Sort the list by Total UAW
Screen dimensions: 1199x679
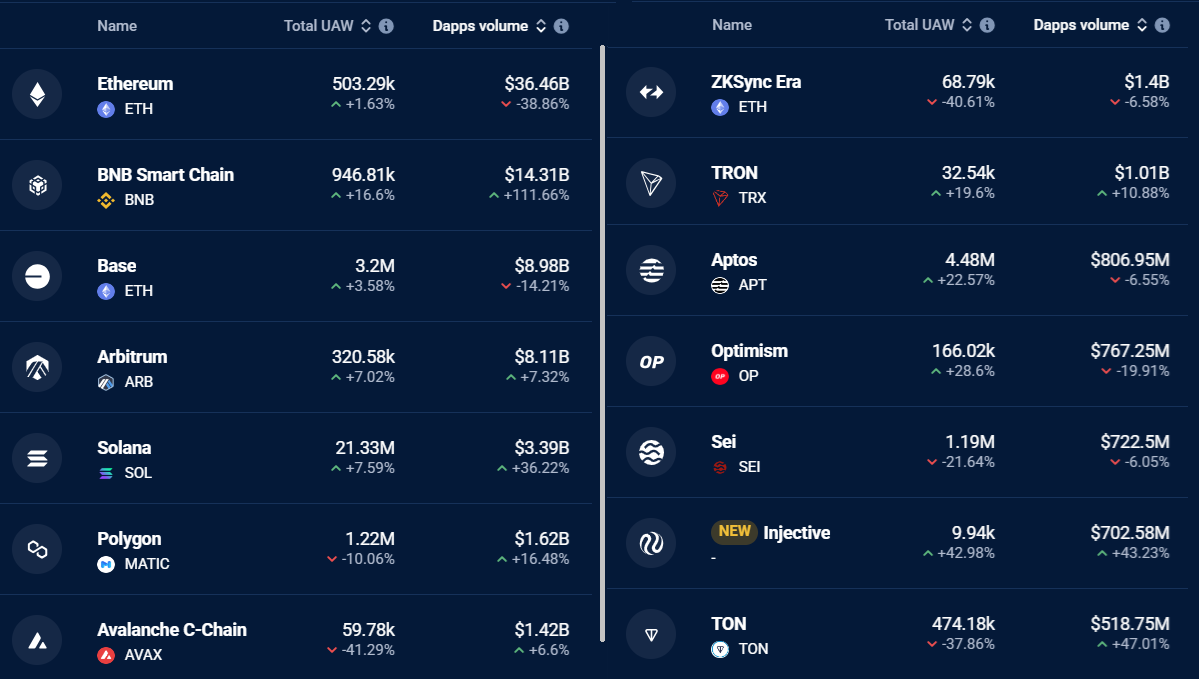point(365,26)
